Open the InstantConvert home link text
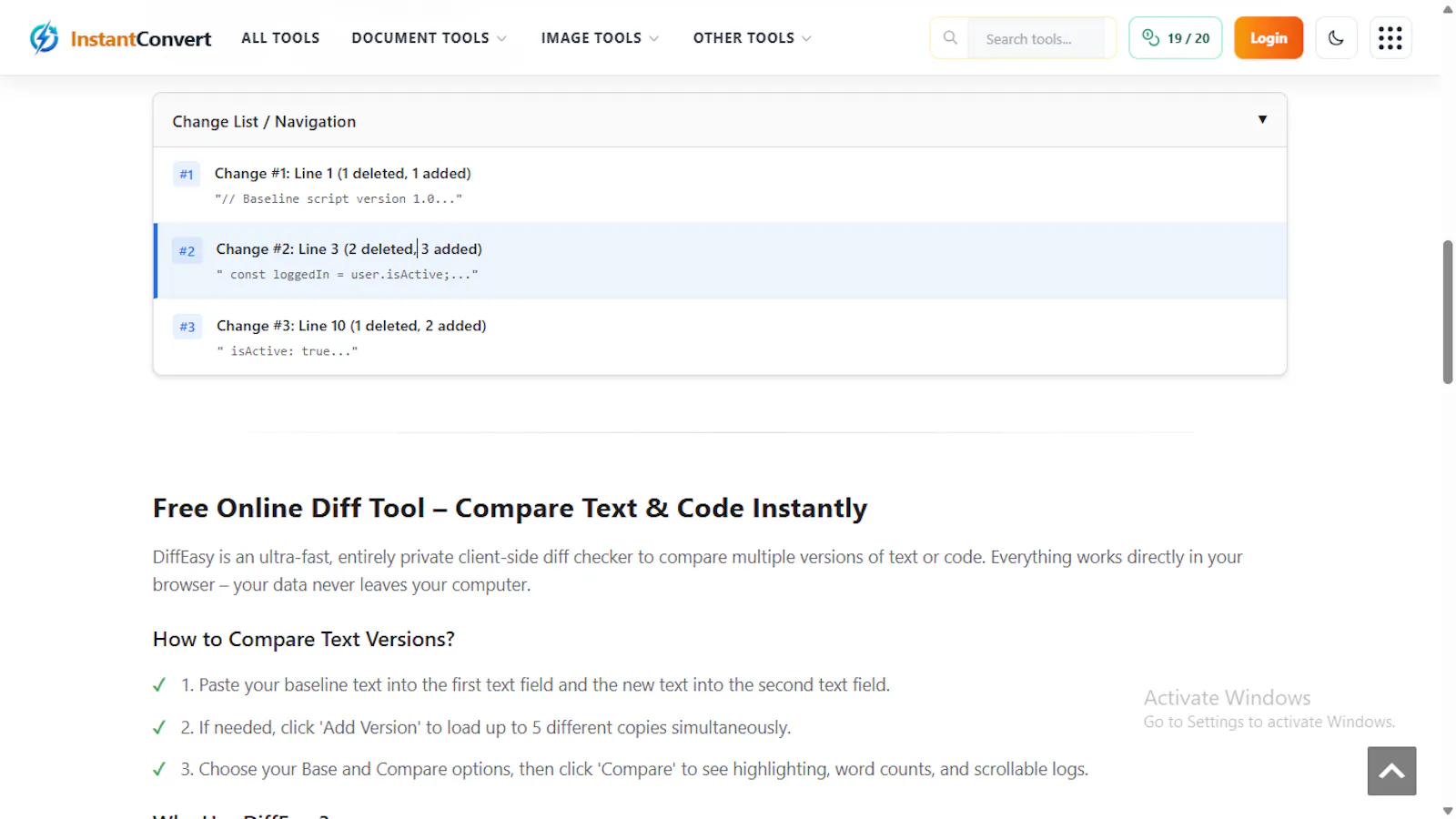The image size is (1456, 819). [x=141, y=39]
